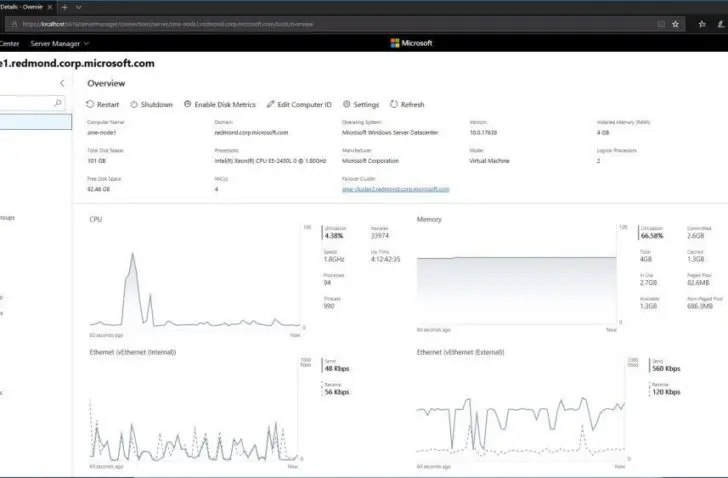Select the installed memory value 4 GB
The image size is (728, 478).
[603, 133]
